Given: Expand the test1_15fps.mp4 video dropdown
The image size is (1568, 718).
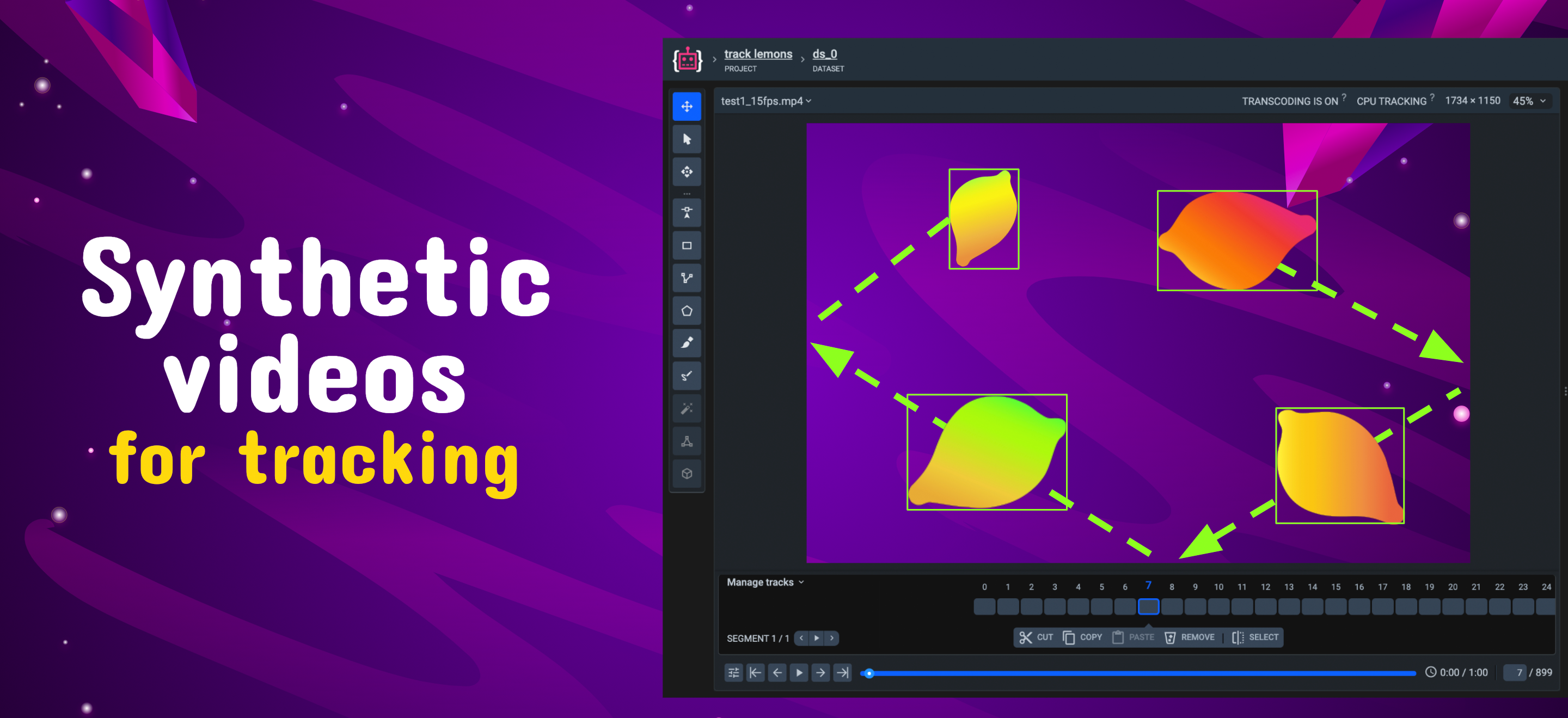Looking at the screenshot, I should 765,101.
